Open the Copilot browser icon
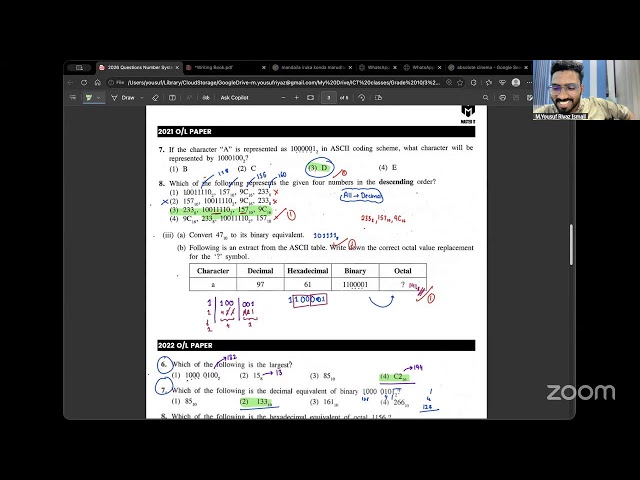The image size is (640, 480). [502, 82]
